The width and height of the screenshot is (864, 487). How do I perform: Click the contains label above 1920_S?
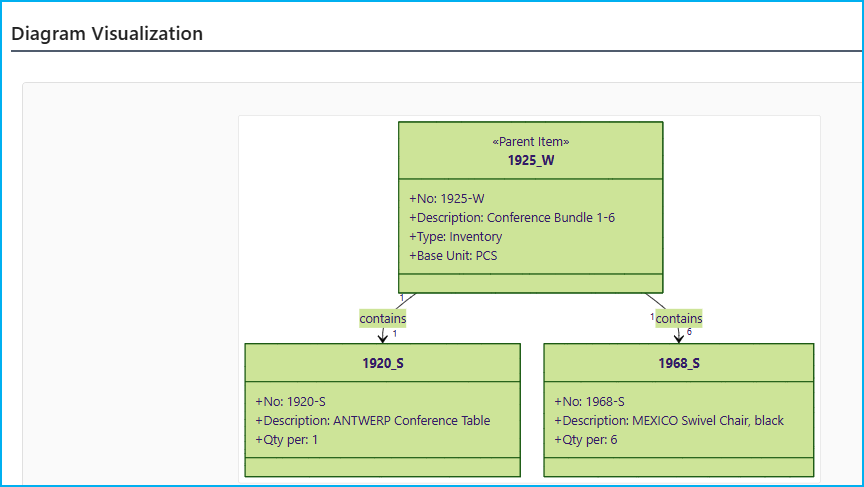point(382,319)
